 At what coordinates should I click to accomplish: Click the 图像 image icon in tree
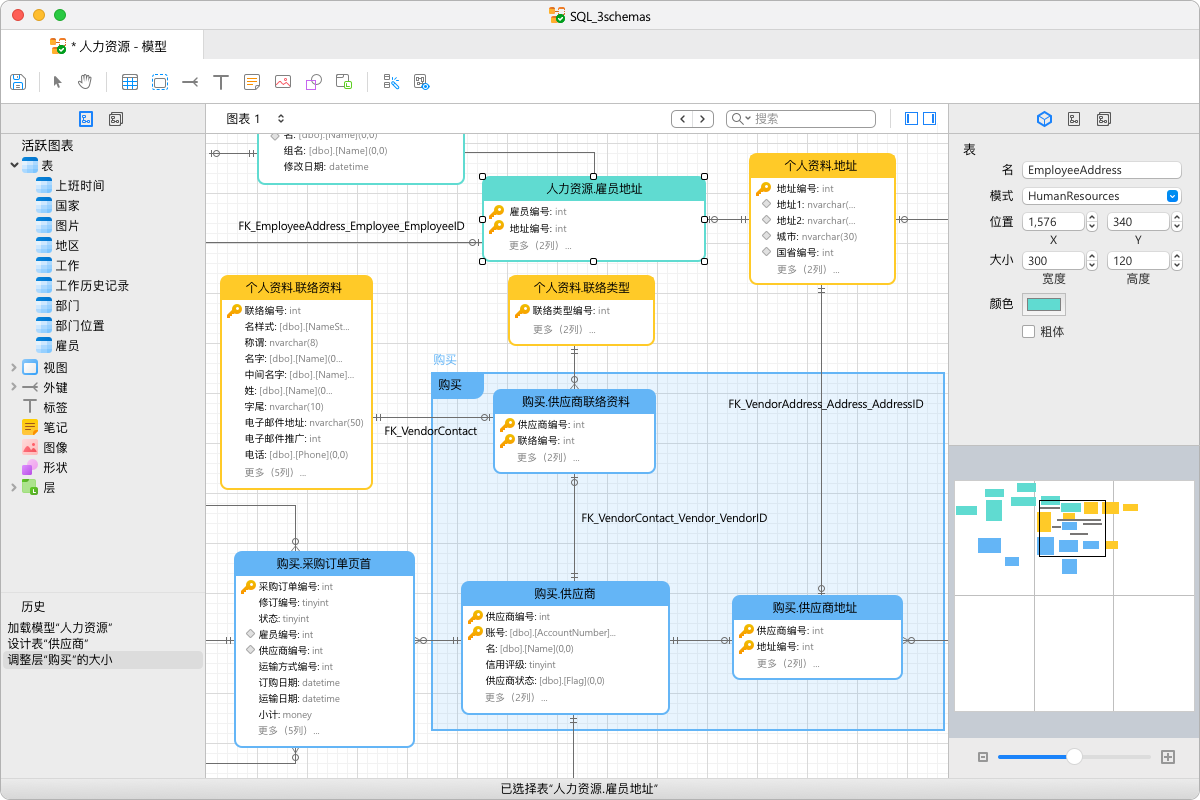point(30,447)
